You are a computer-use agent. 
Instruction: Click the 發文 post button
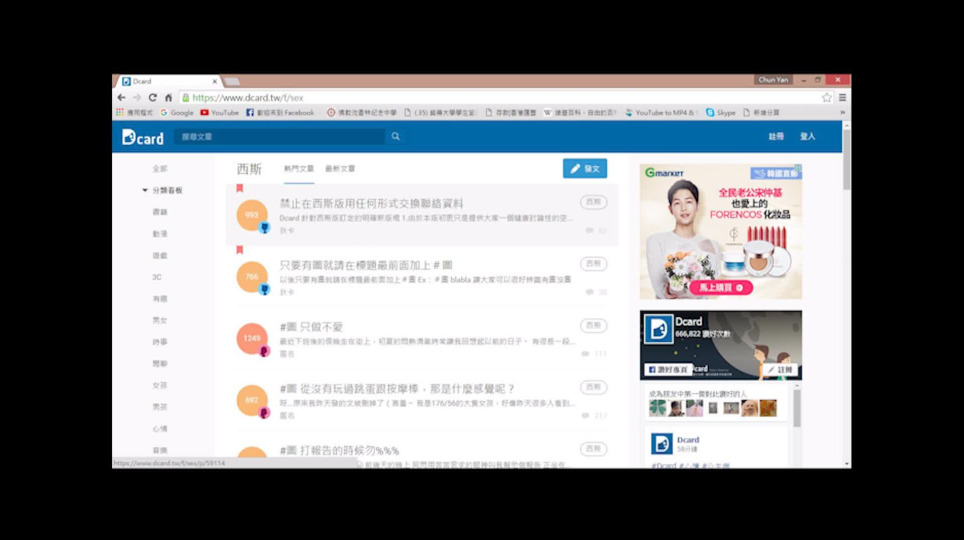[x=585, y=169]
